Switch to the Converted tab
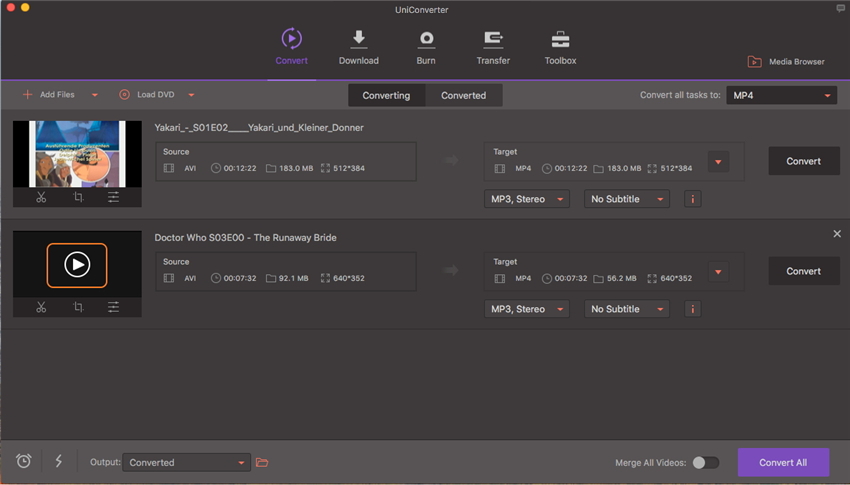The width and height of the screenshot is (850, 485). click(x=463, y=95)
